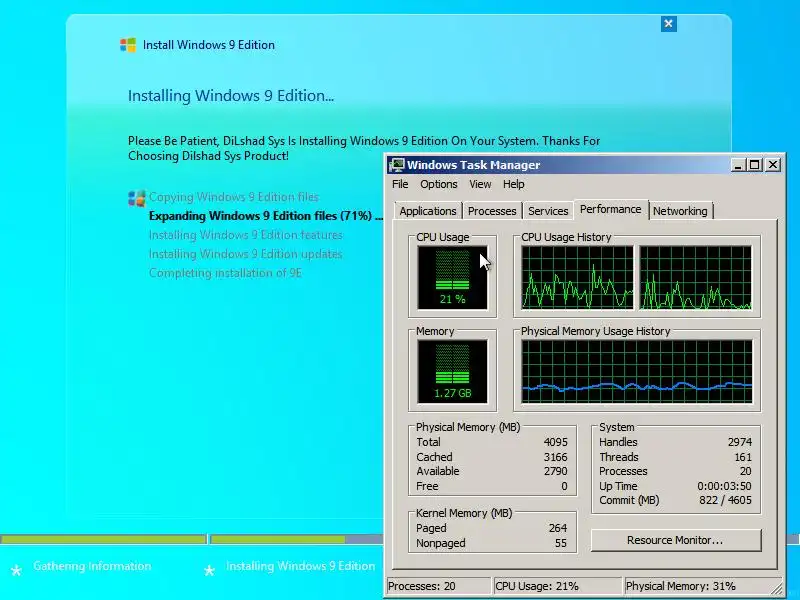Click the System group Processes value 20
800x600 pixels.
coord(745,471)
